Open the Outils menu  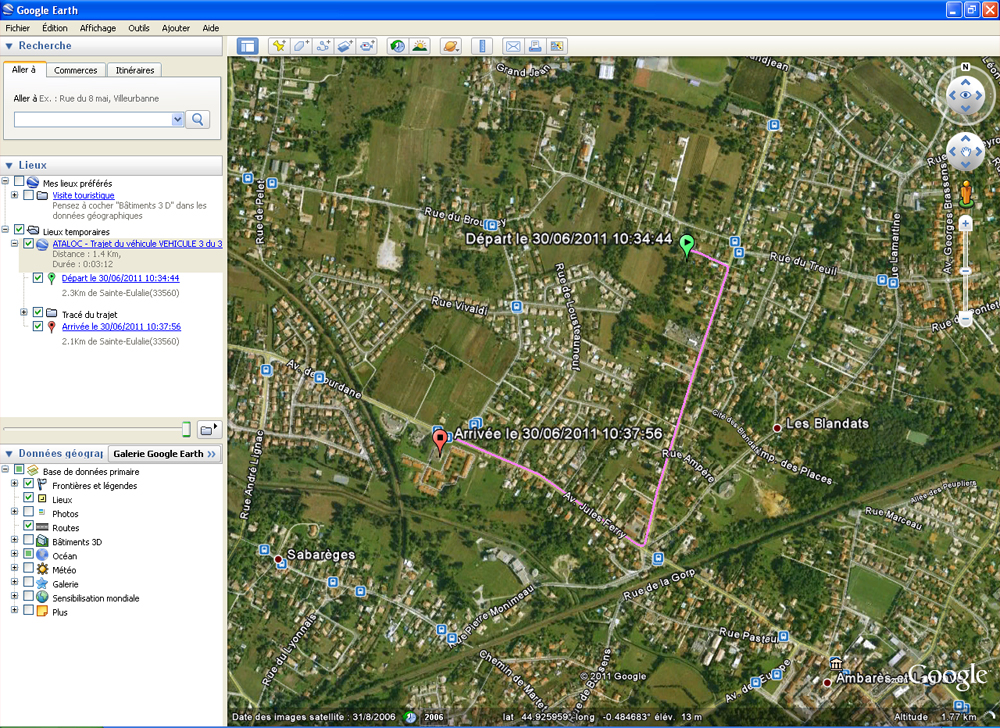click(138, 28)
